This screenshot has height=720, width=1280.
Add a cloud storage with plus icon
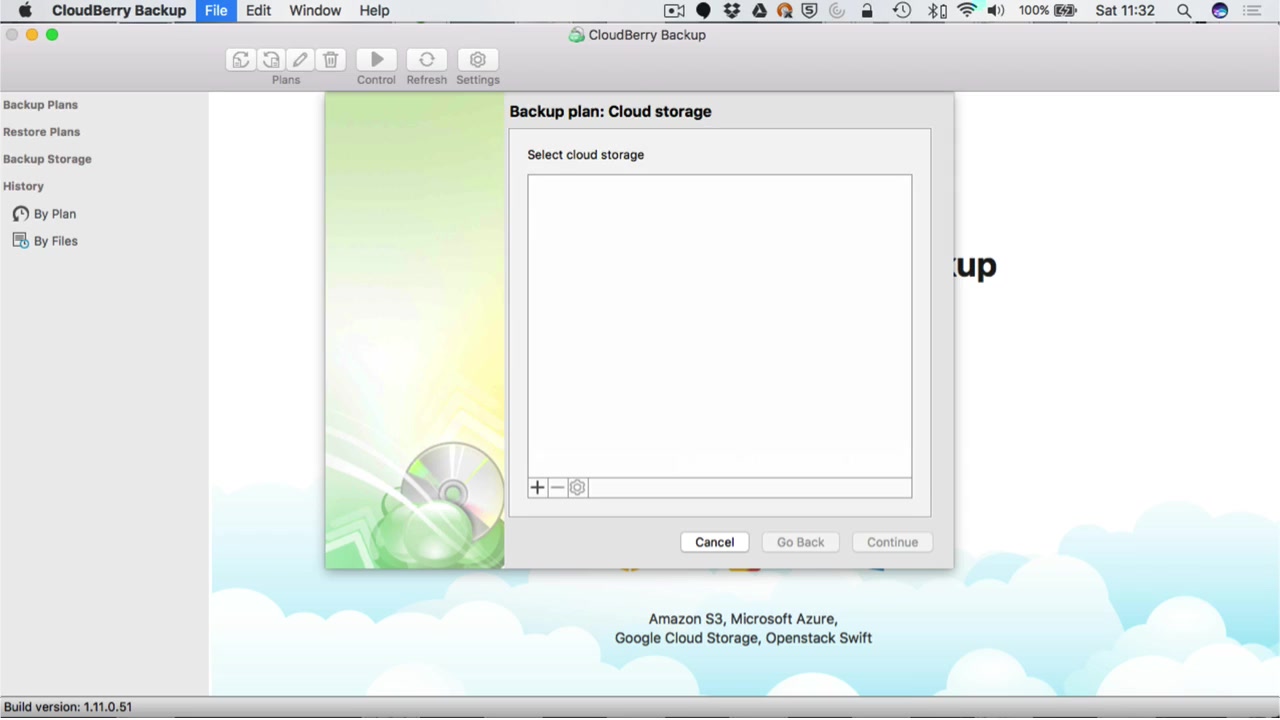click(537, 488)
